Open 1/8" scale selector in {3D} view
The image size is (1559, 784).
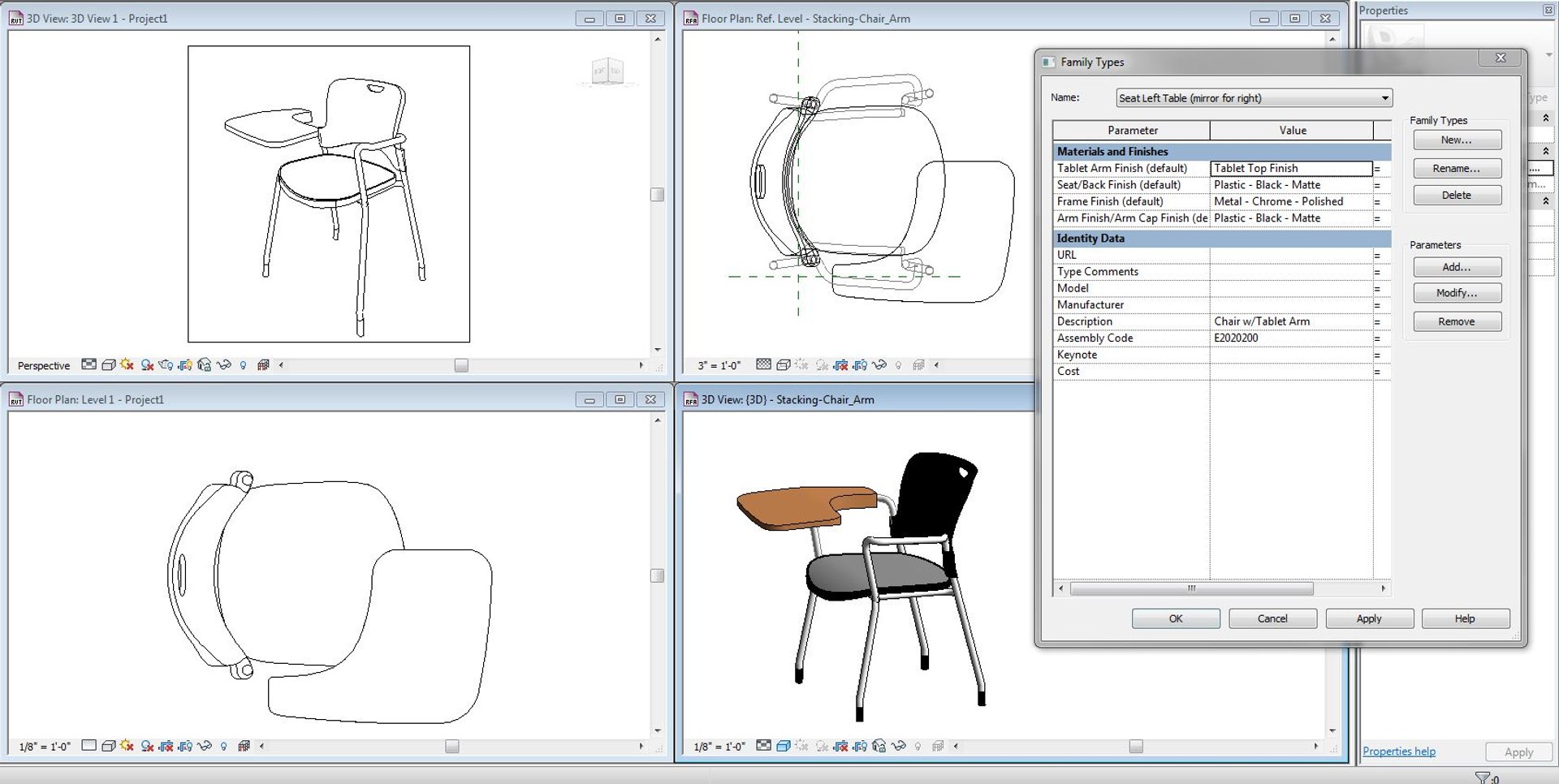coord(719,747)
